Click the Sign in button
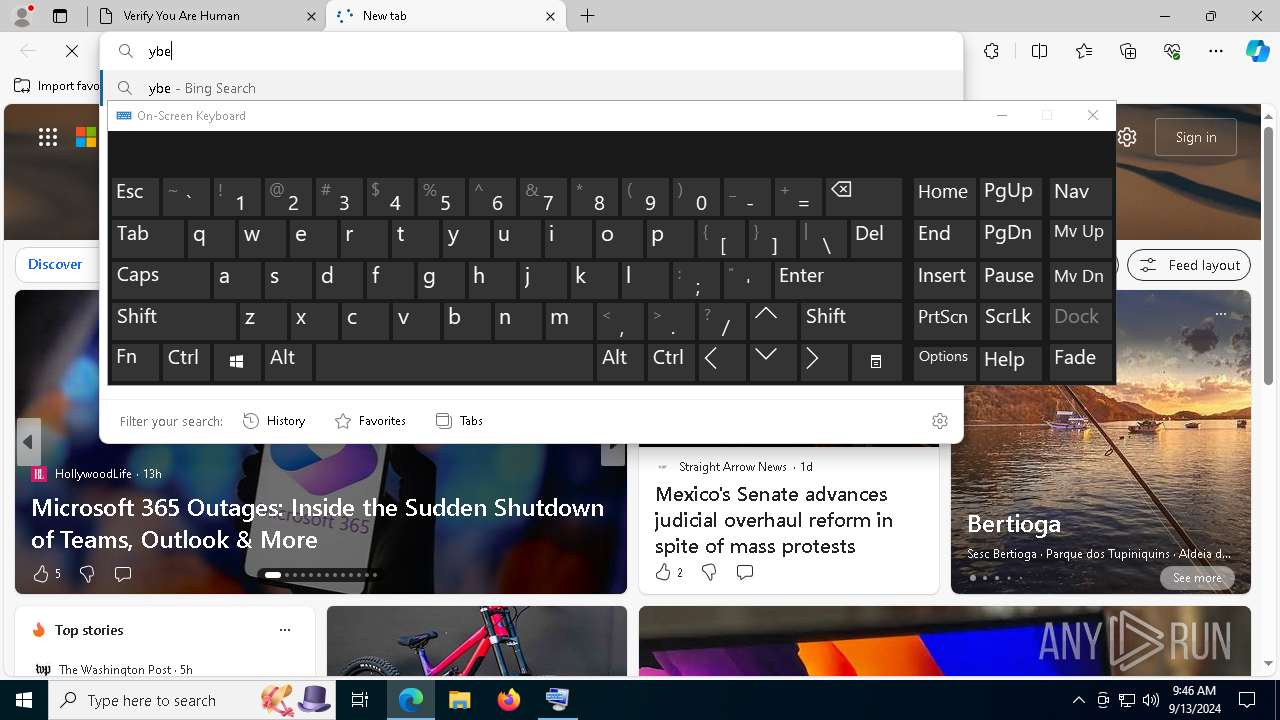The height and width of the screenshot is (720, 1280). point(1196,137)
